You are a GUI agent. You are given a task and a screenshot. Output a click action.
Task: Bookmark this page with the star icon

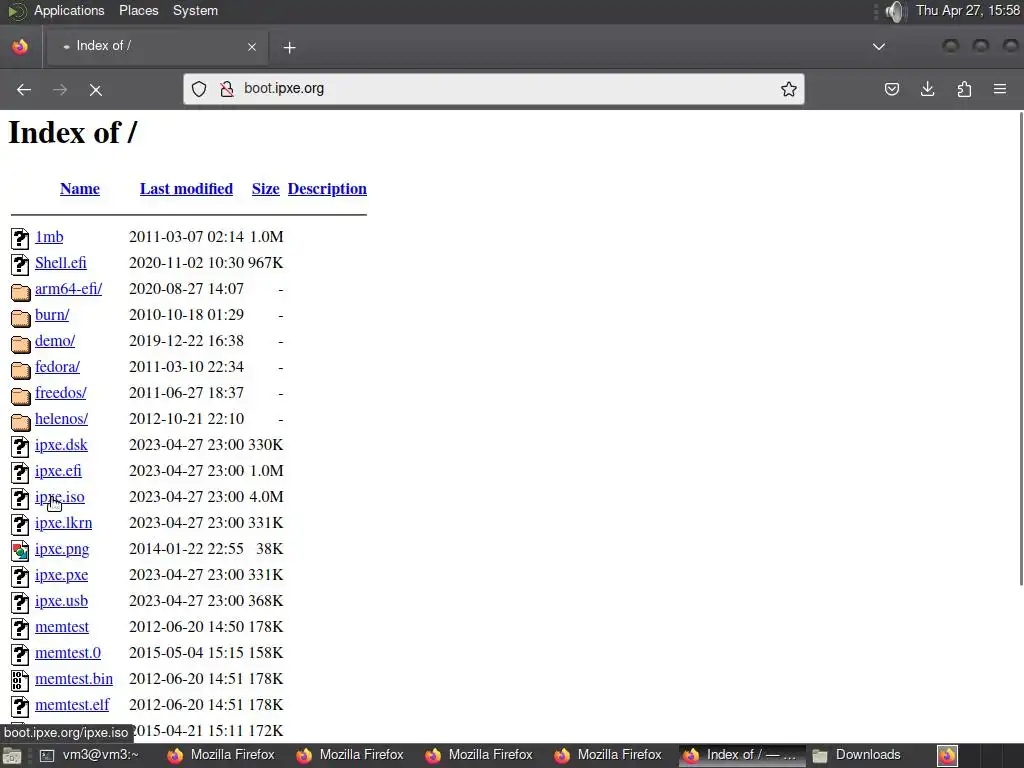pos(789,89)
